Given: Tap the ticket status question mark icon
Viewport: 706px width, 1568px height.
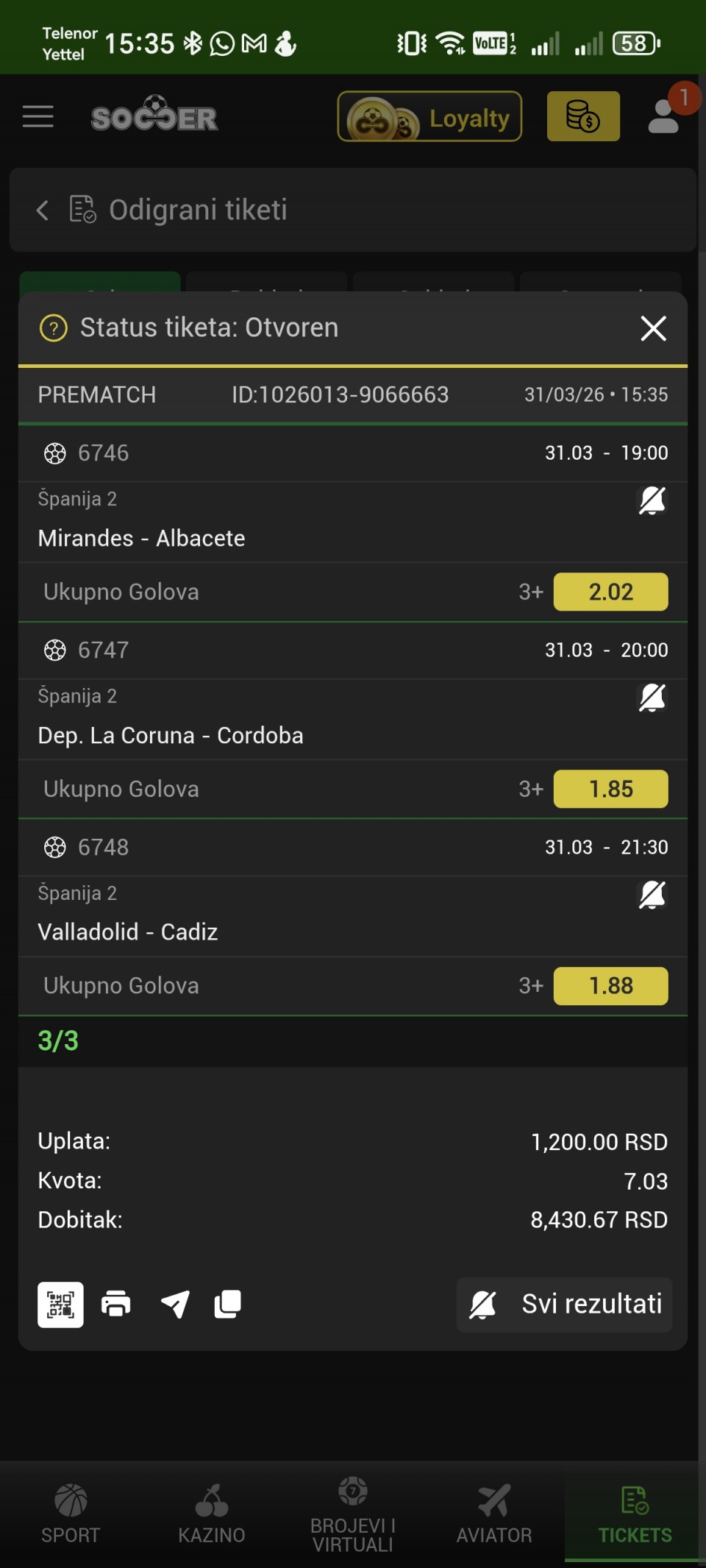Looking at the screenshot, I should pos(54,328).
